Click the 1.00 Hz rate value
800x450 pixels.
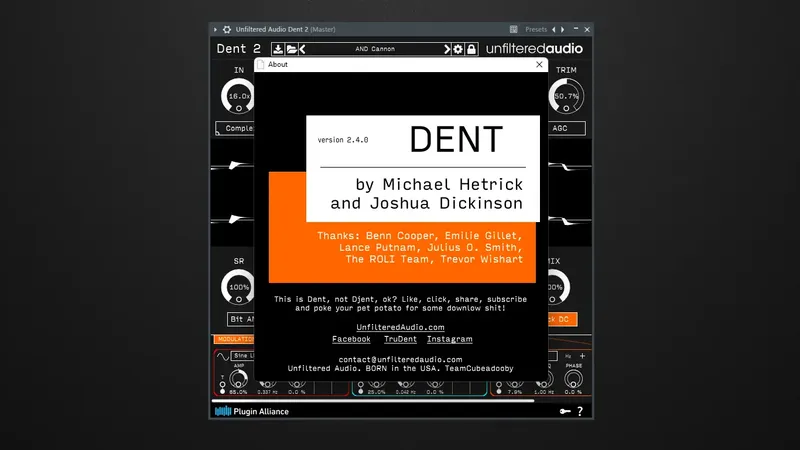click(x=544, y=392)
